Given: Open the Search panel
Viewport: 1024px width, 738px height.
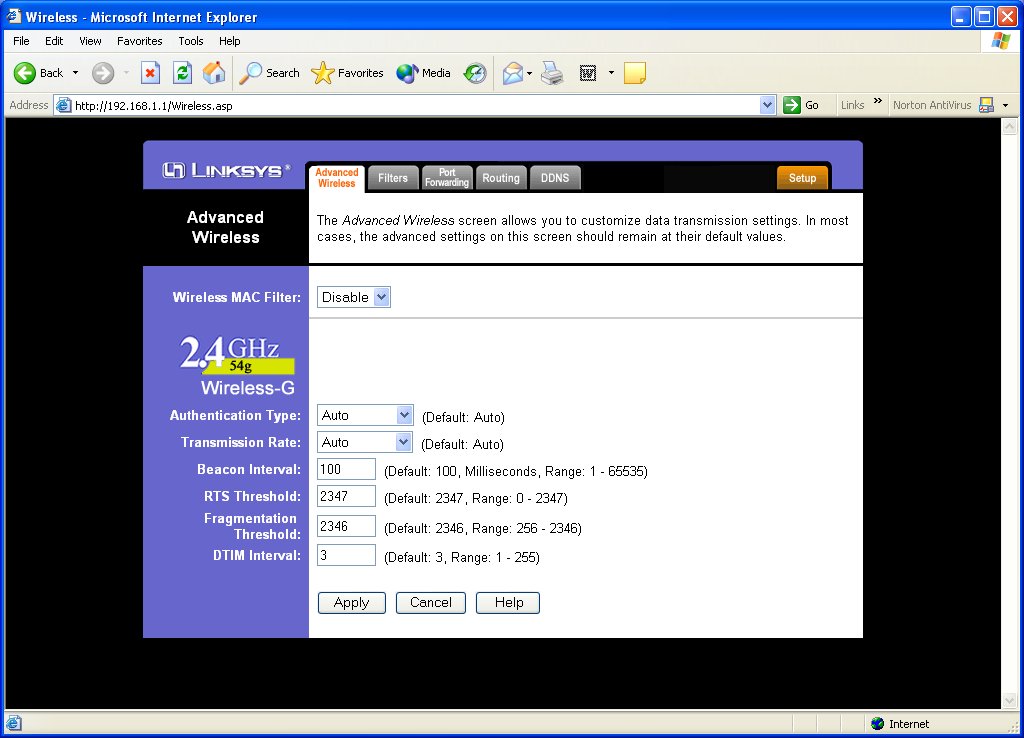Looking at the screenshot, I should pos(269,72).
